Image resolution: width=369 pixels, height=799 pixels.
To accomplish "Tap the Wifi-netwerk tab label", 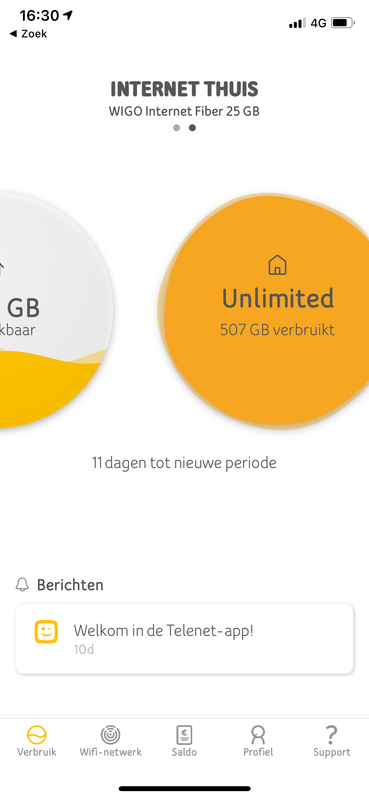I will click(x=111, y=752).
